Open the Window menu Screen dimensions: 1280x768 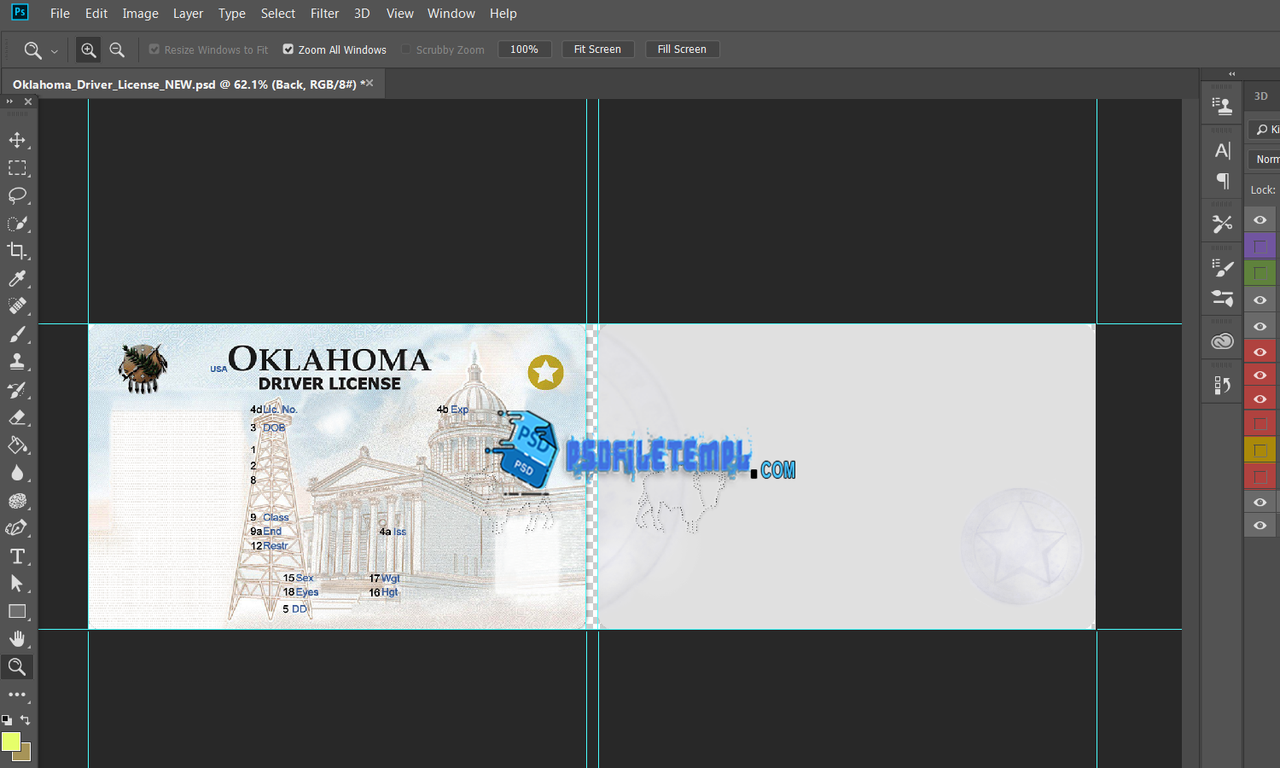[451, 13]
